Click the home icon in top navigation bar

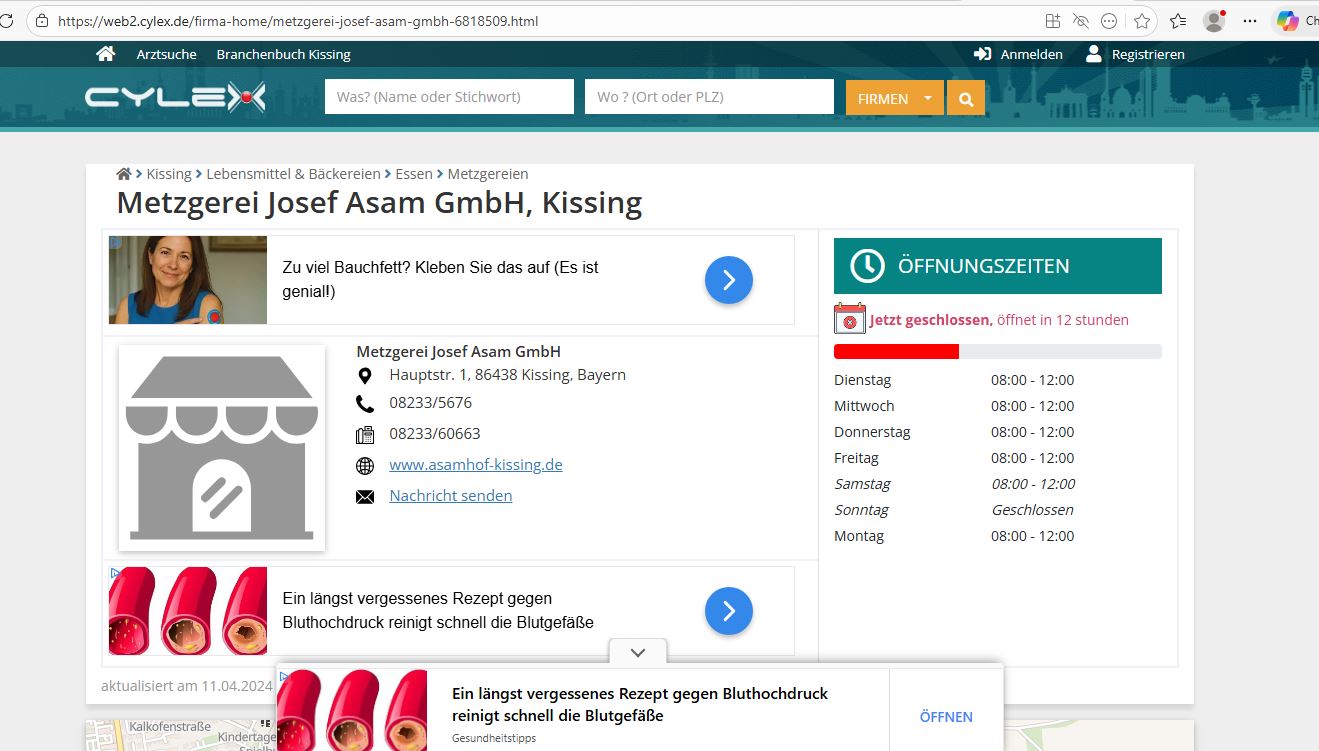(x=106, y=54)
